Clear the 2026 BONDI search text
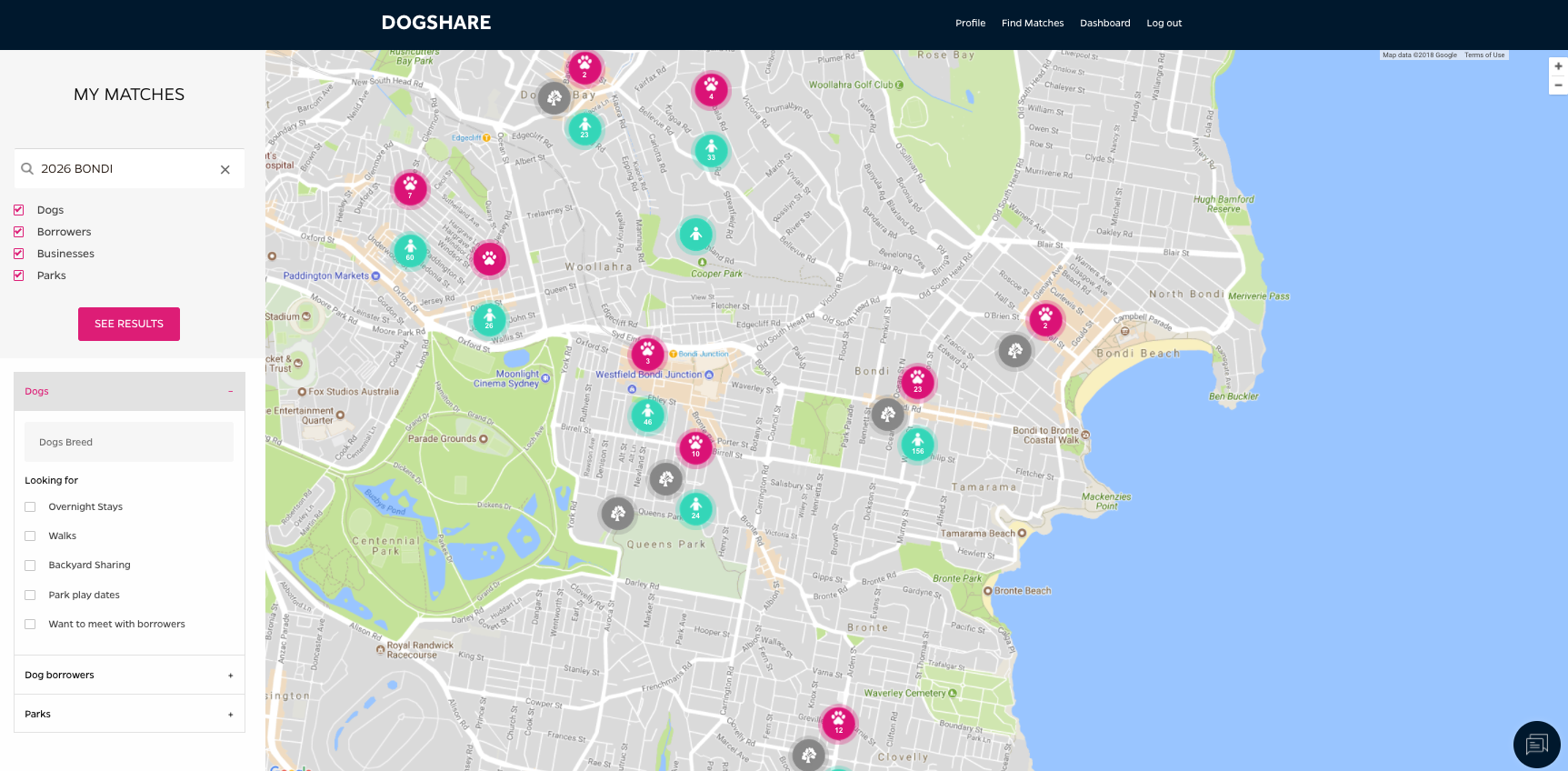Screen dimensions: 1568x771 click(225, 169)
